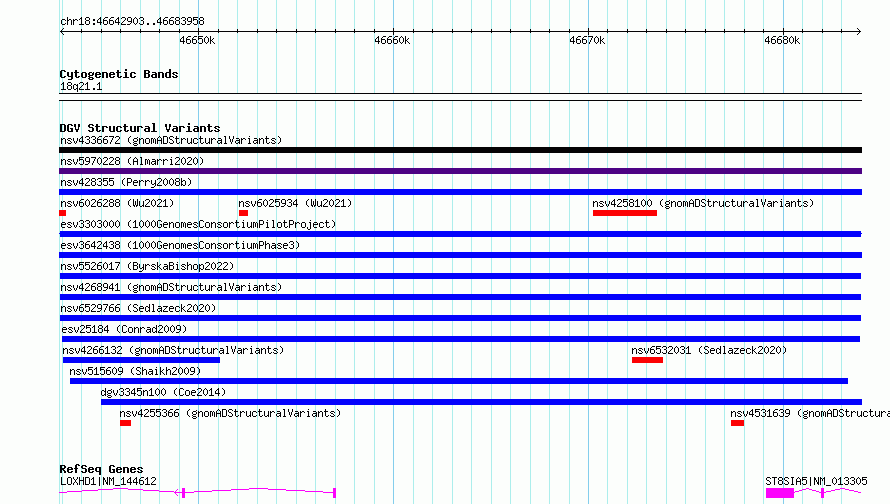This screenshot has height=504, width=890.
Task: Click the LOXHD1|NM_144612 gene label
Action: tap(108, 481)
